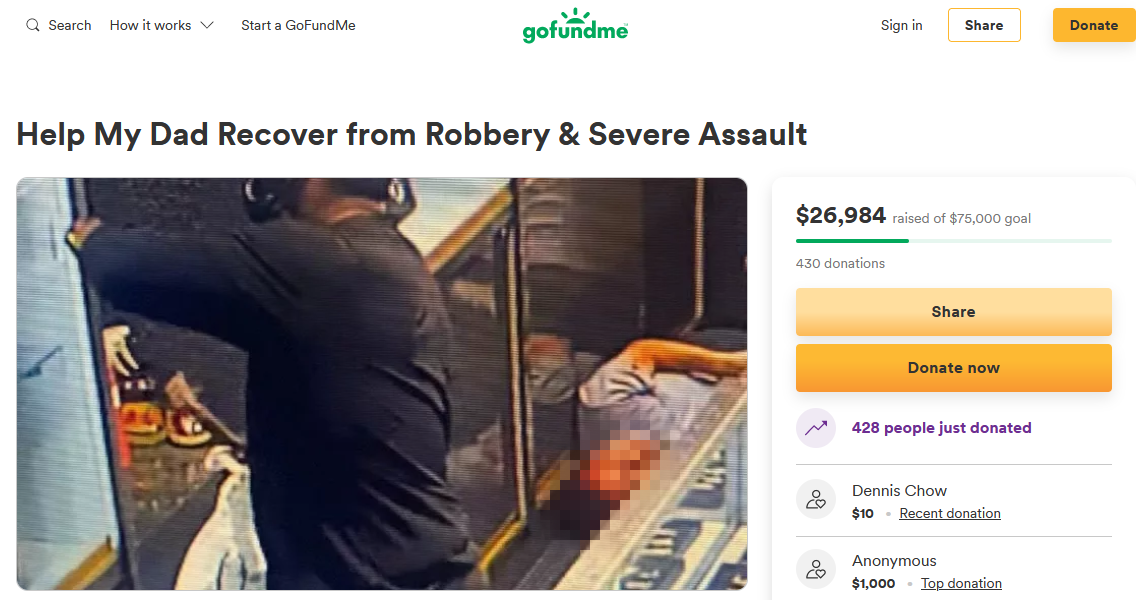The width and height of the screenshot is (1136, 600).
Task: Click the 428 people just donated text
Action: tap(941, 428)
